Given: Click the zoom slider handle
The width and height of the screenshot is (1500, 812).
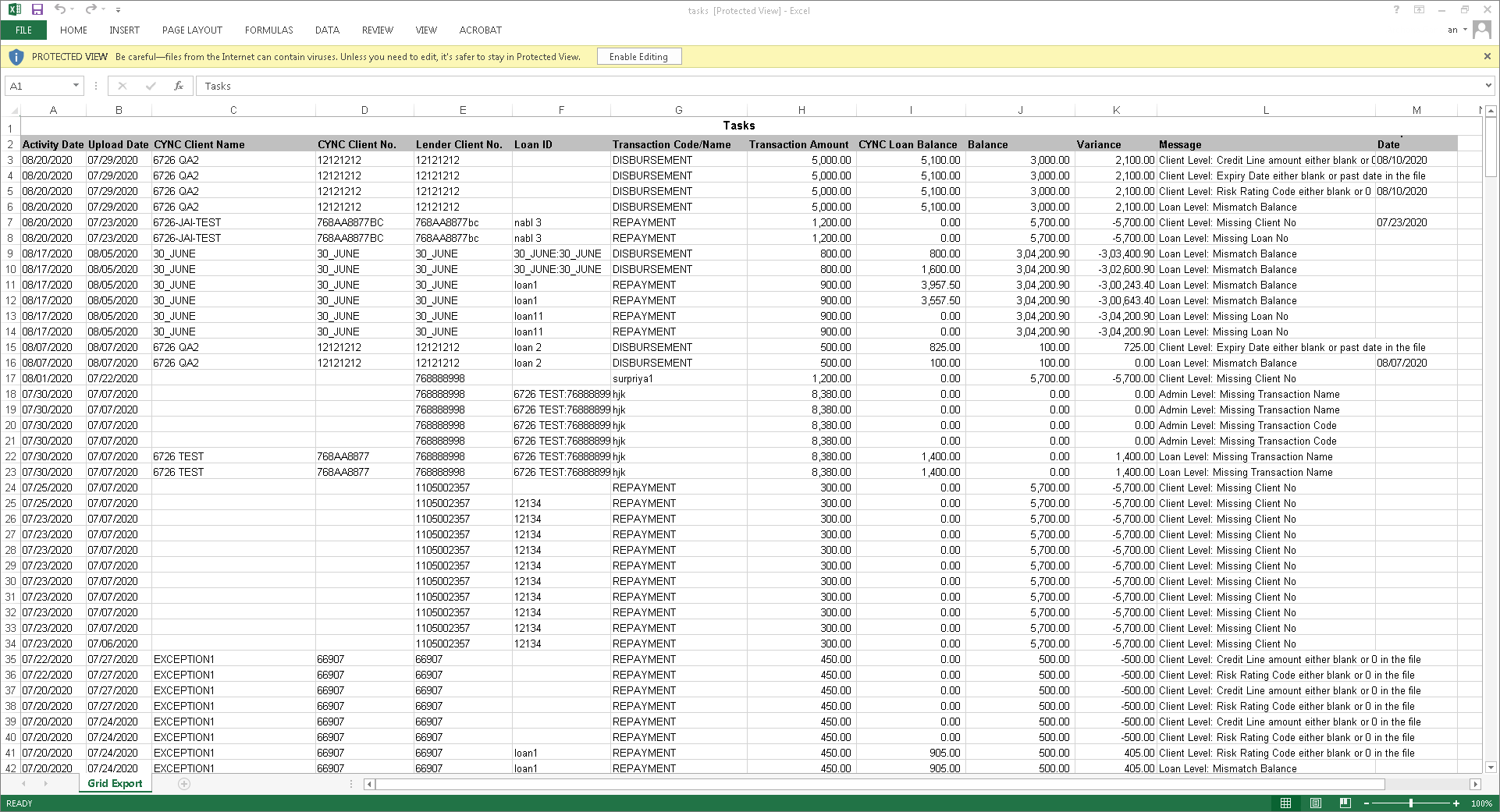Looking at the screenshot, I should tap(1411, 803).
